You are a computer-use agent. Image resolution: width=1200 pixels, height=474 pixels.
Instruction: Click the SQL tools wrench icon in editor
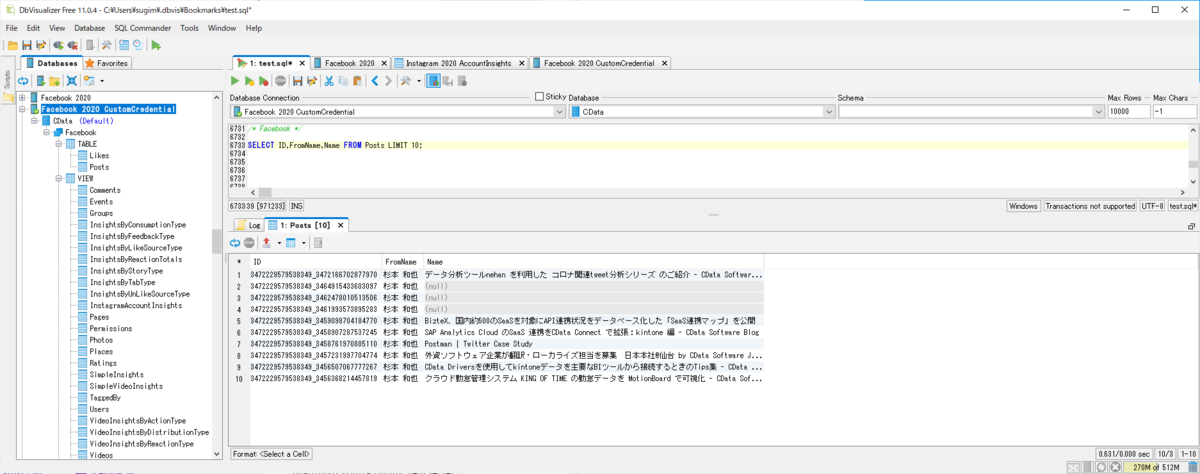pyautogui.click(x=405, y=80)
